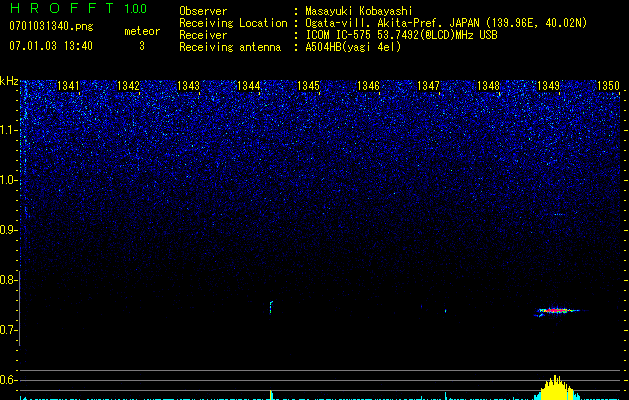Click the 0.6 kHz axis label
This screenshot has height=400, width=629.
click(x=8, y=380)
